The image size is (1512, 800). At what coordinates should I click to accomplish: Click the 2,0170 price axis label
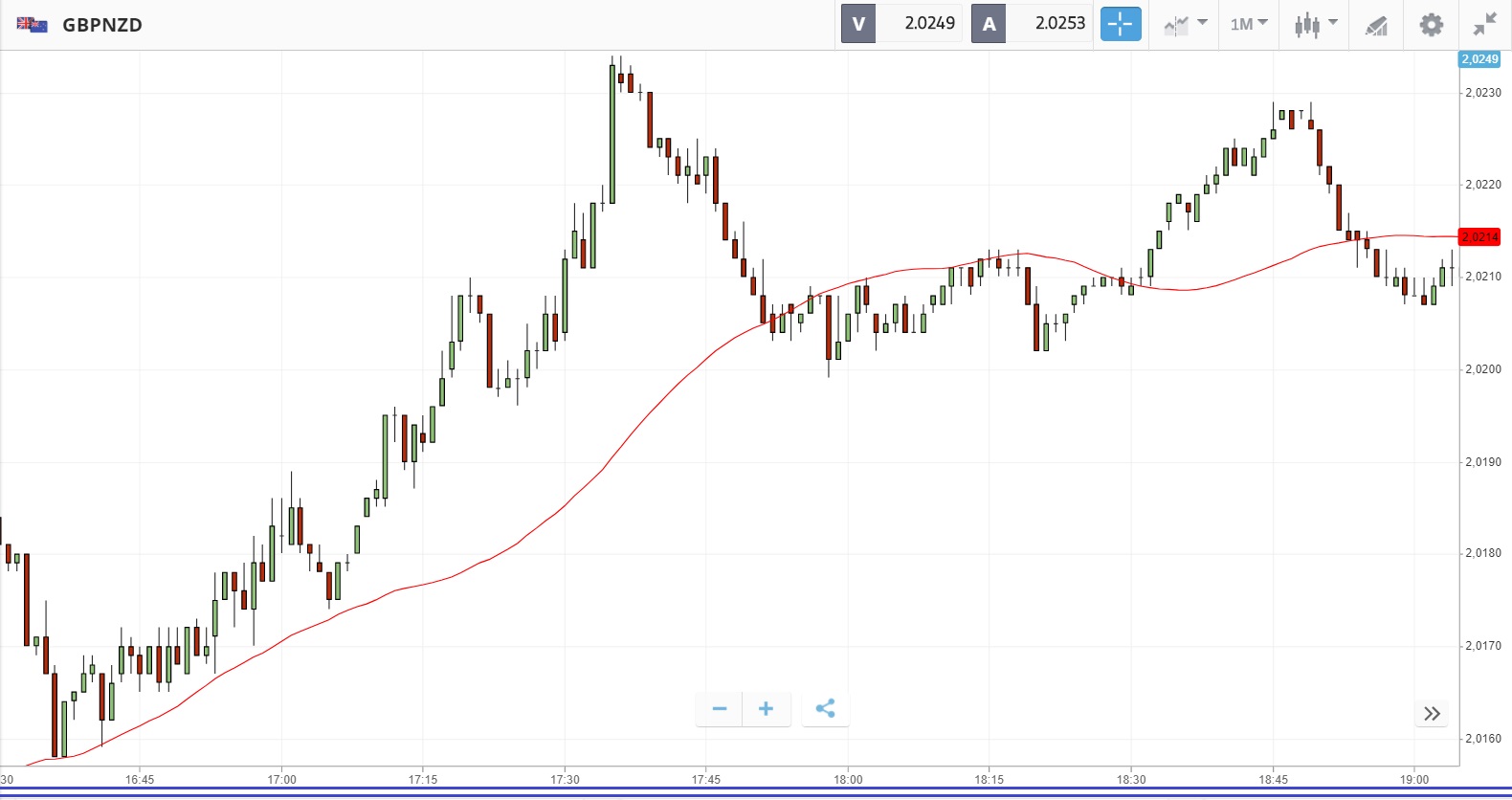(1483, 646)
